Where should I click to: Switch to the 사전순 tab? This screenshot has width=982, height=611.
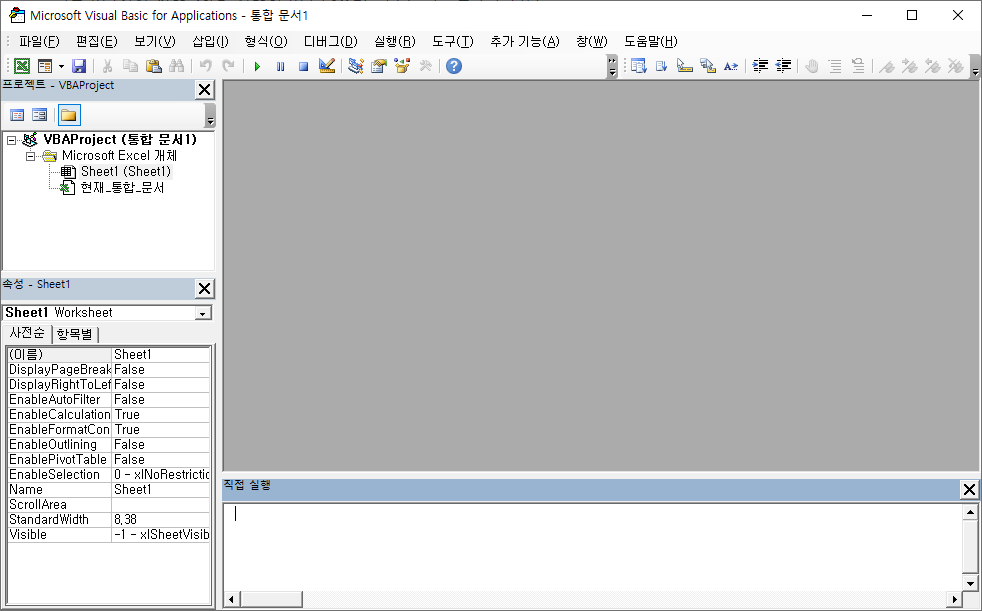pyautogui.click(x=27, y=332)
